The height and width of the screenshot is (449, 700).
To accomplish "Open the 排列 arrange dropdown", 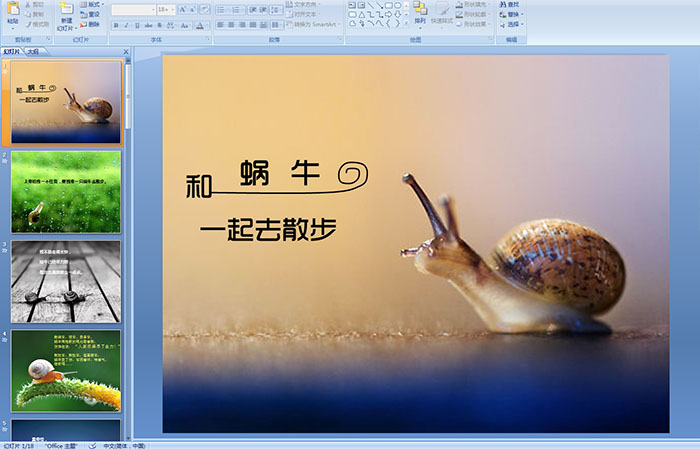I will [x=420, y=13].
